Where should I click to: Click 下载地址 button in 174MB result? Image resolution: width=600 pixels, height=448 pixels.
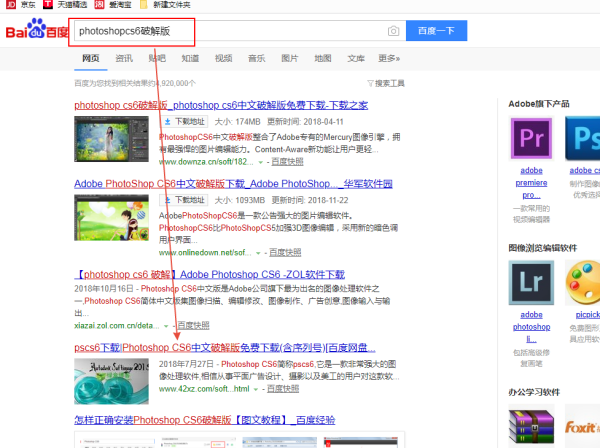tap(184, 122)
